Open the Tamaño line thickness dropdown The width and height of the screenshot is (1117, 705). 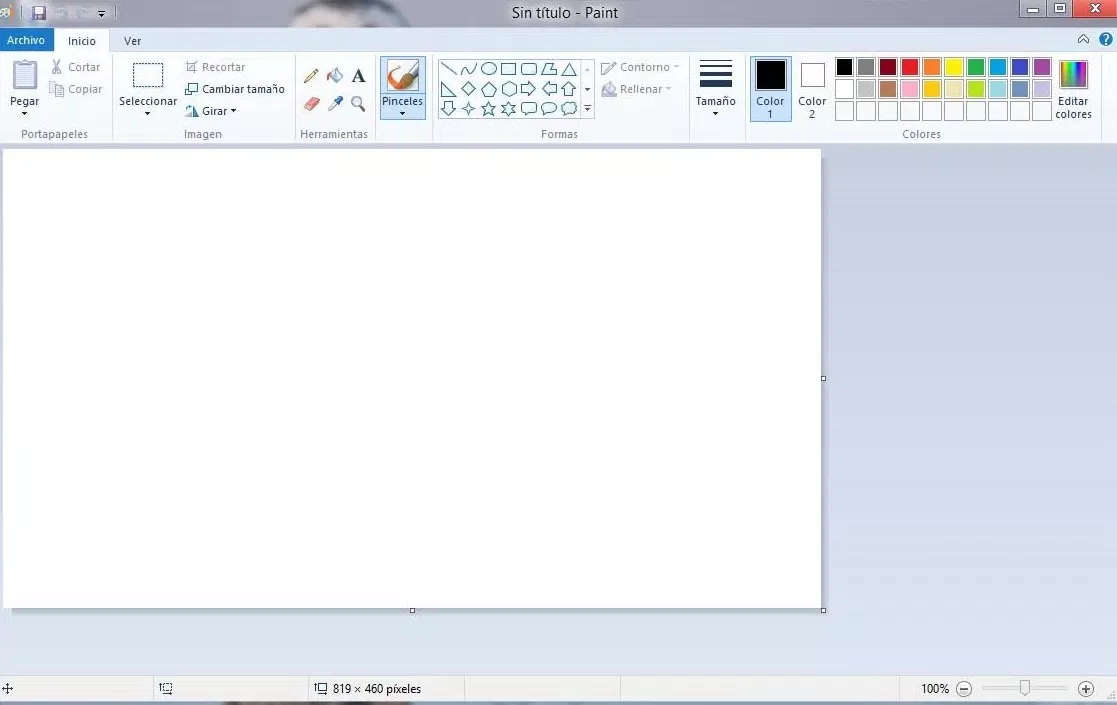point(715,113)
